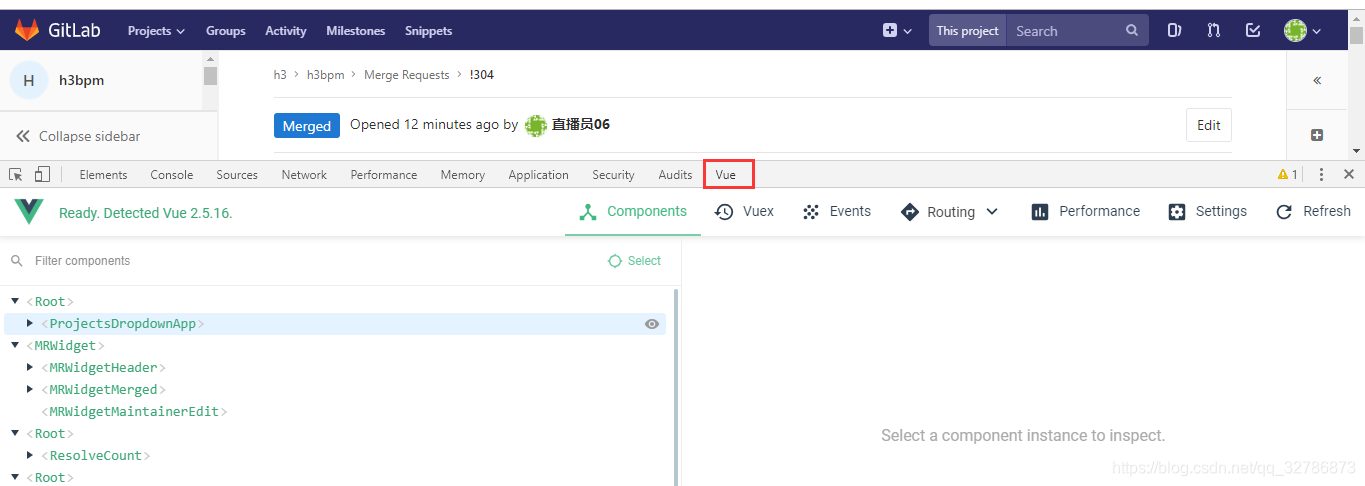Click the GitLab fox logo

pyautogui.click(x=27, y=31)
